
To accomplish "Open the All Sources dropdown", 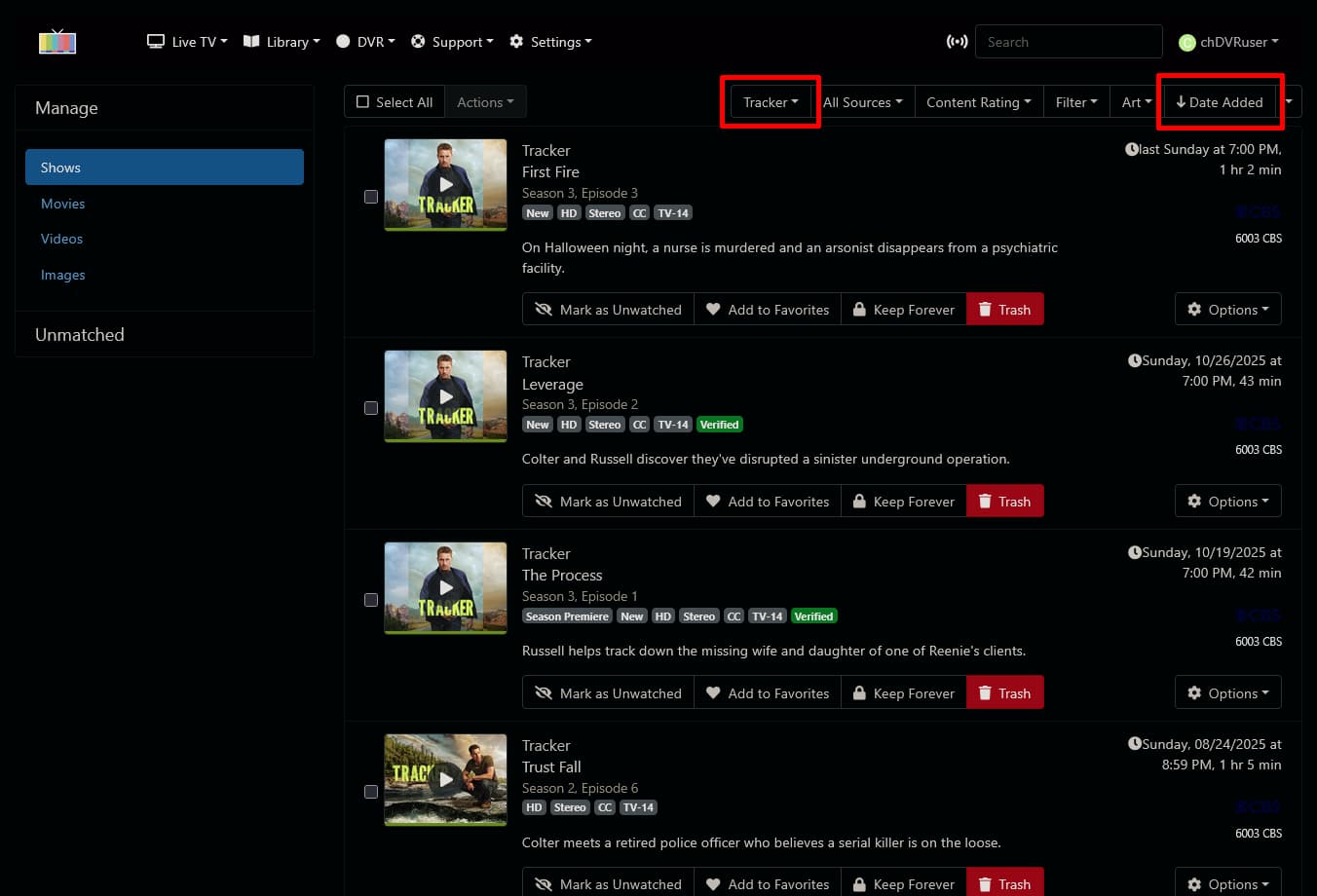I will 862,102.
